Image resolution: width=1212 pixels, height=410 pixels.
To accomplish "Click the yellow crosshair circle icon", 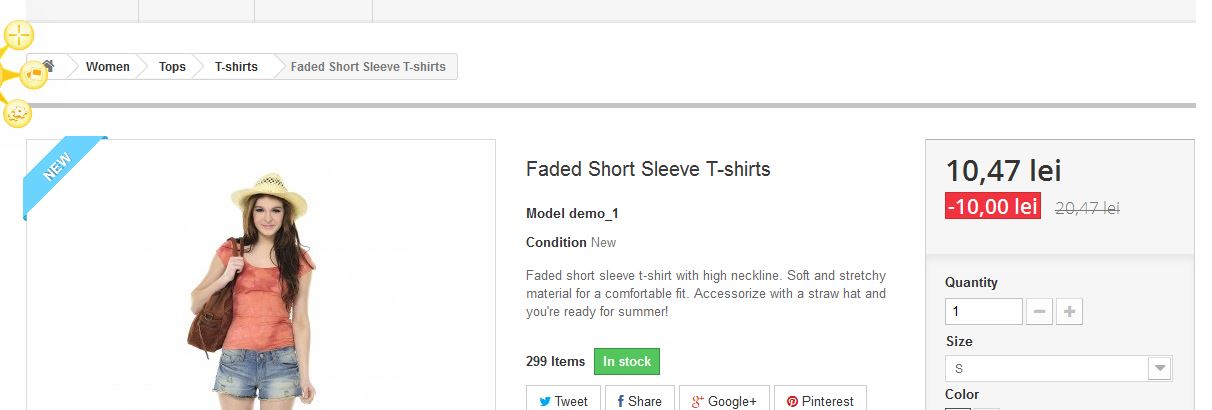I will coord(19,35).
